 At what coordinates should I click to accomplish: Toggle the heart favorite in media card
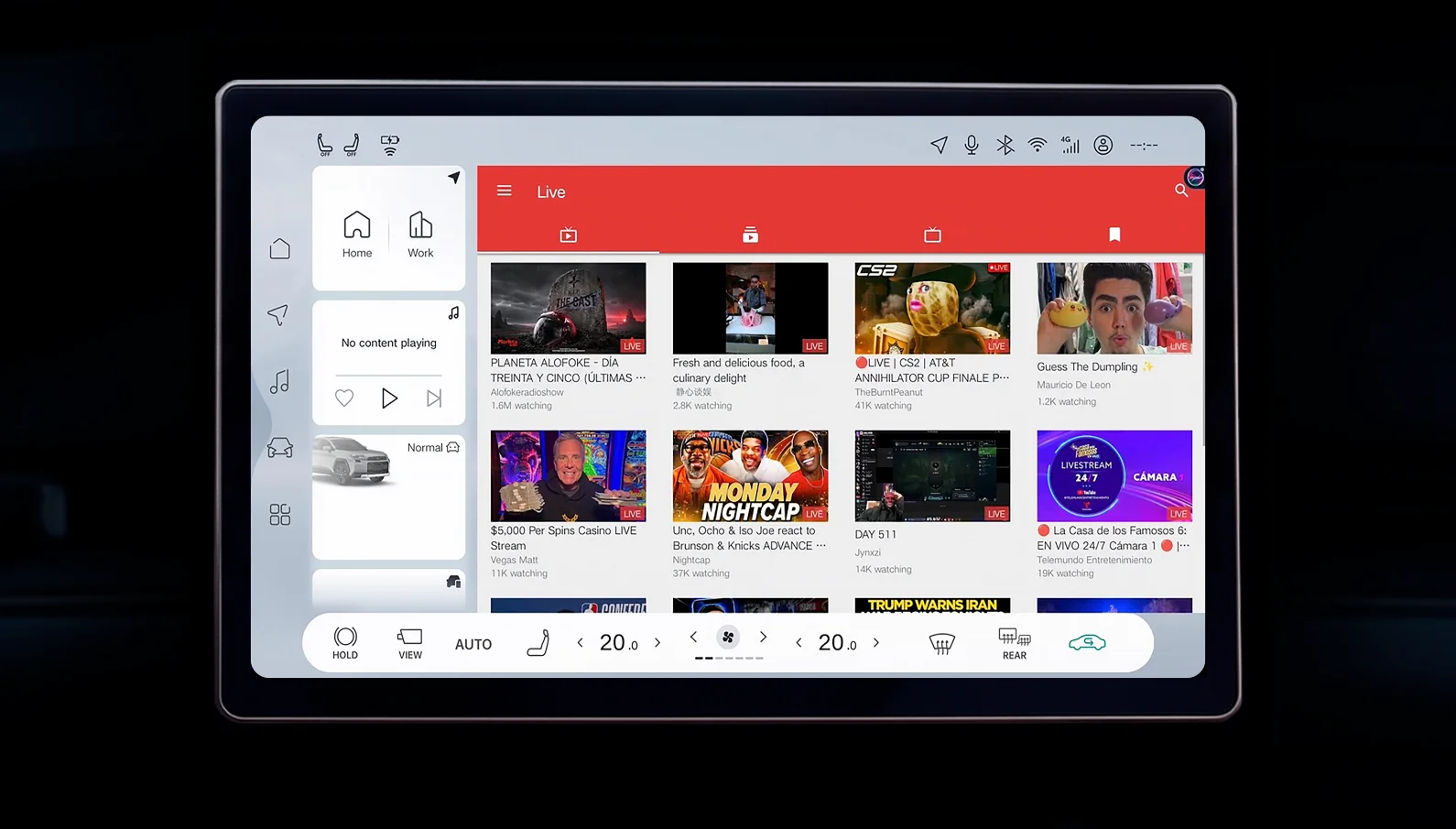click(344, 398)
